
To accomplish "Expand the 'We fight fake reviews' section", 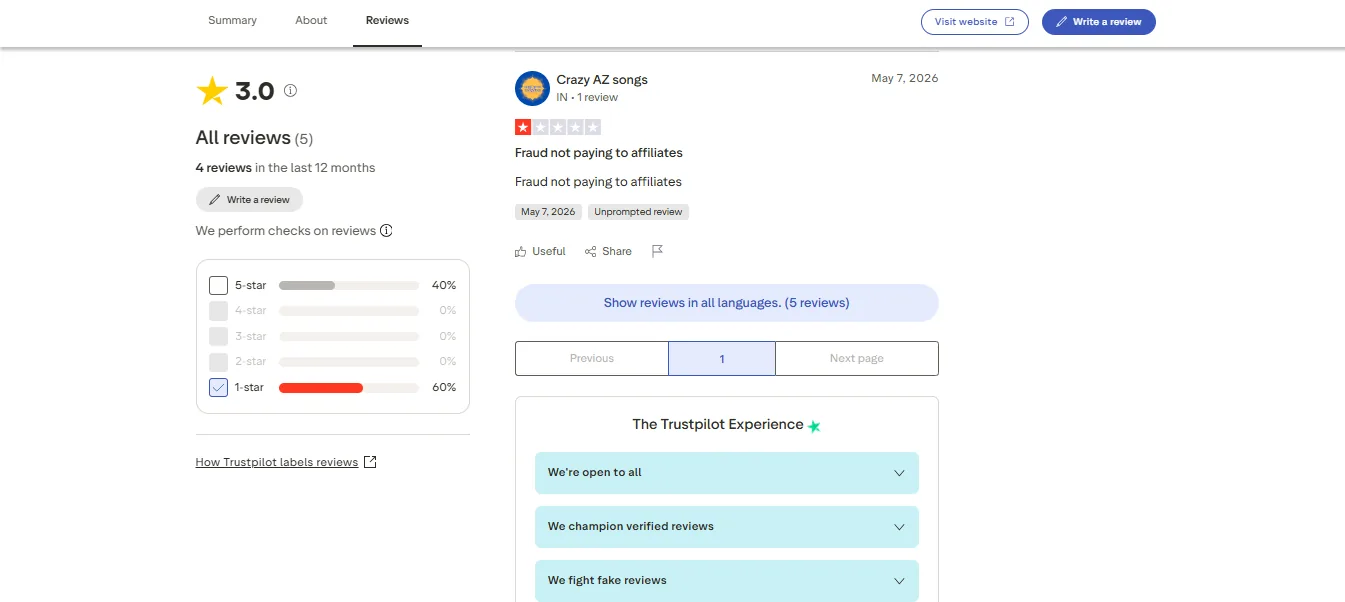I will [727, 581].
